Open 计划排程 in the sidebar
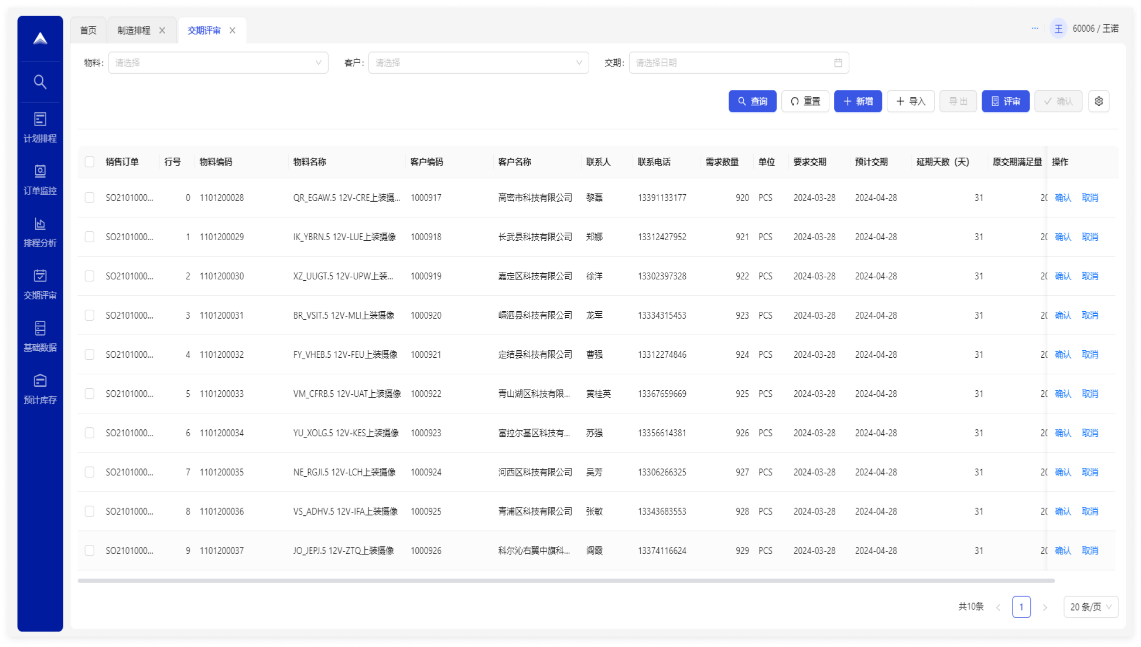 [x=40, y=127]
